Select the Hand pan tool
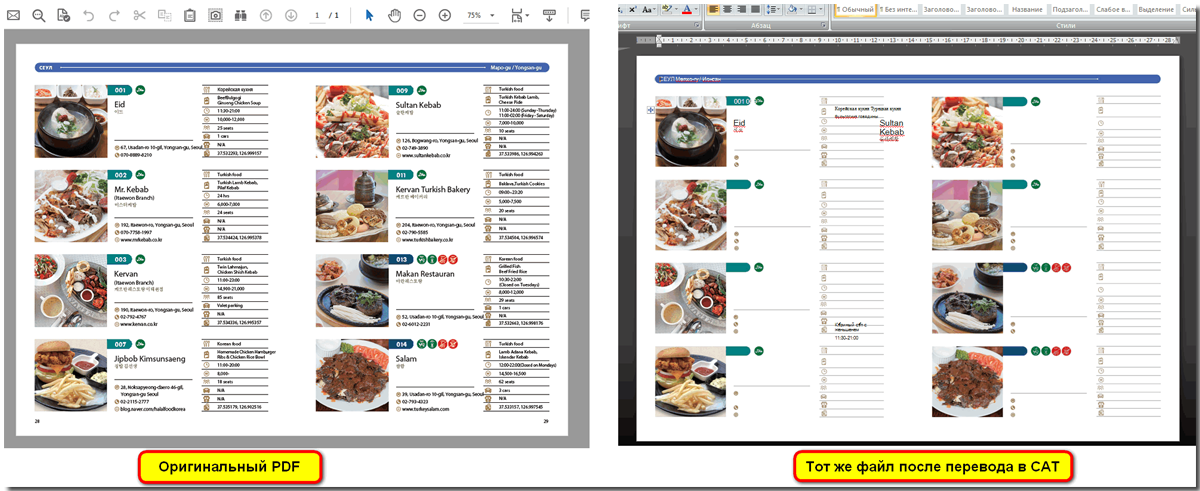1200x491 pixels. pos(394,16)
